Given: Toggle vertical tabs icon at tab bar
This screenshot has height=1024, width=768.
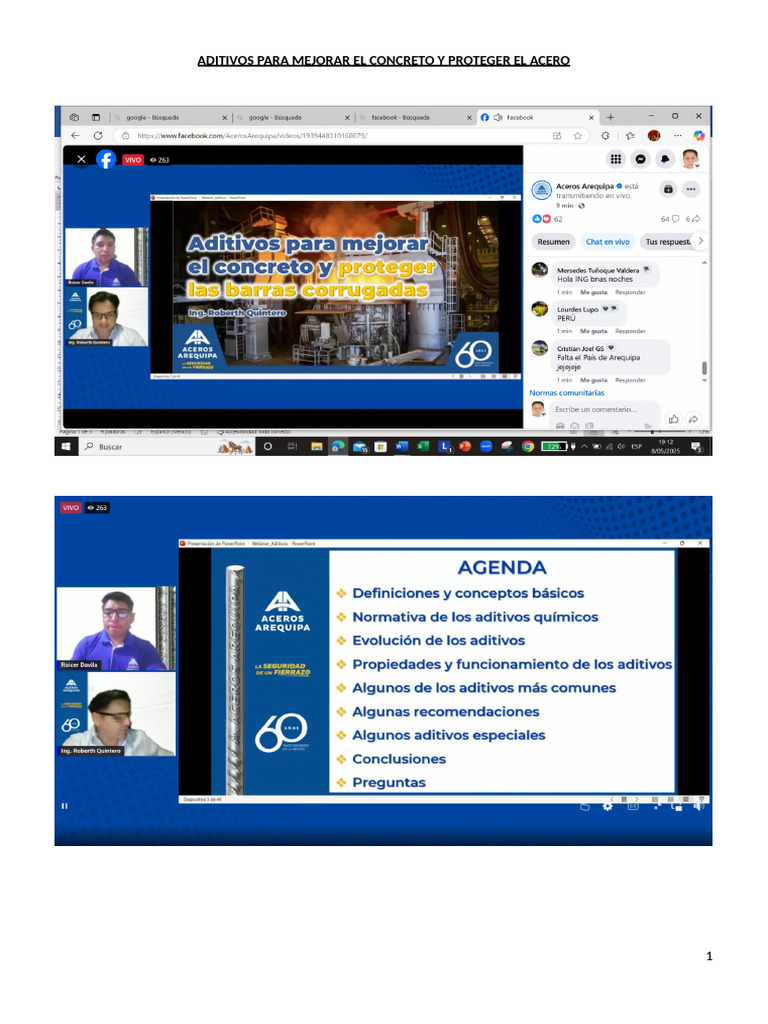Looking at the screenshot, I should [96, 118].
